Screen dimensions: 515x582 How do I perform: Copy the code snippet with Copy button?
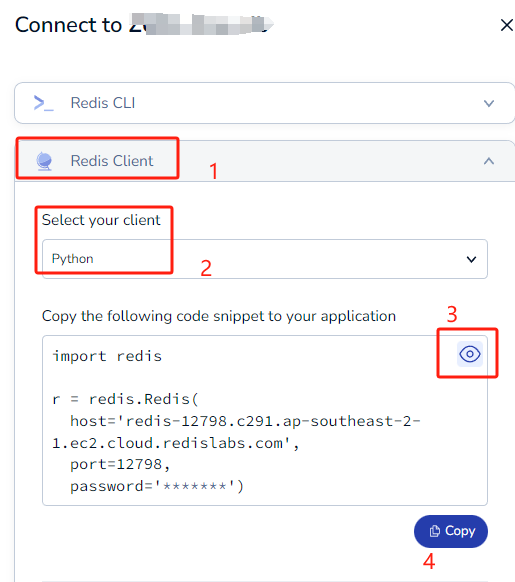451,531
